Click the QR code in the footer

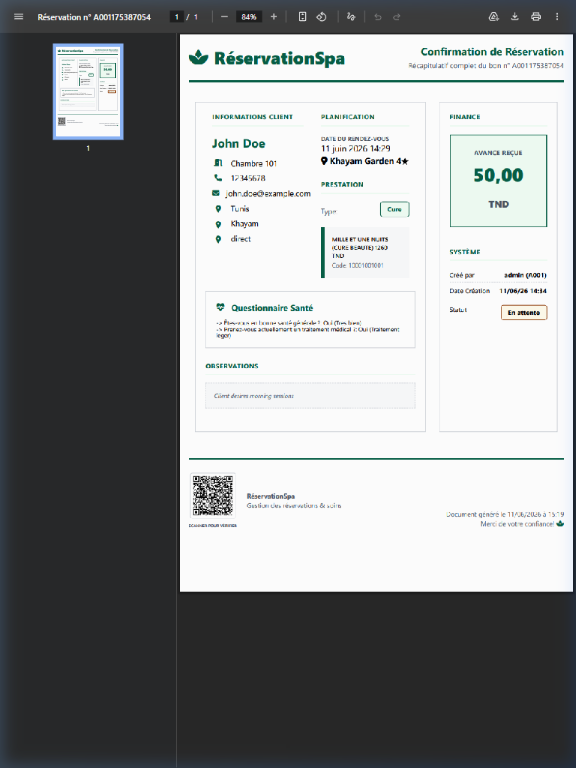213,495
